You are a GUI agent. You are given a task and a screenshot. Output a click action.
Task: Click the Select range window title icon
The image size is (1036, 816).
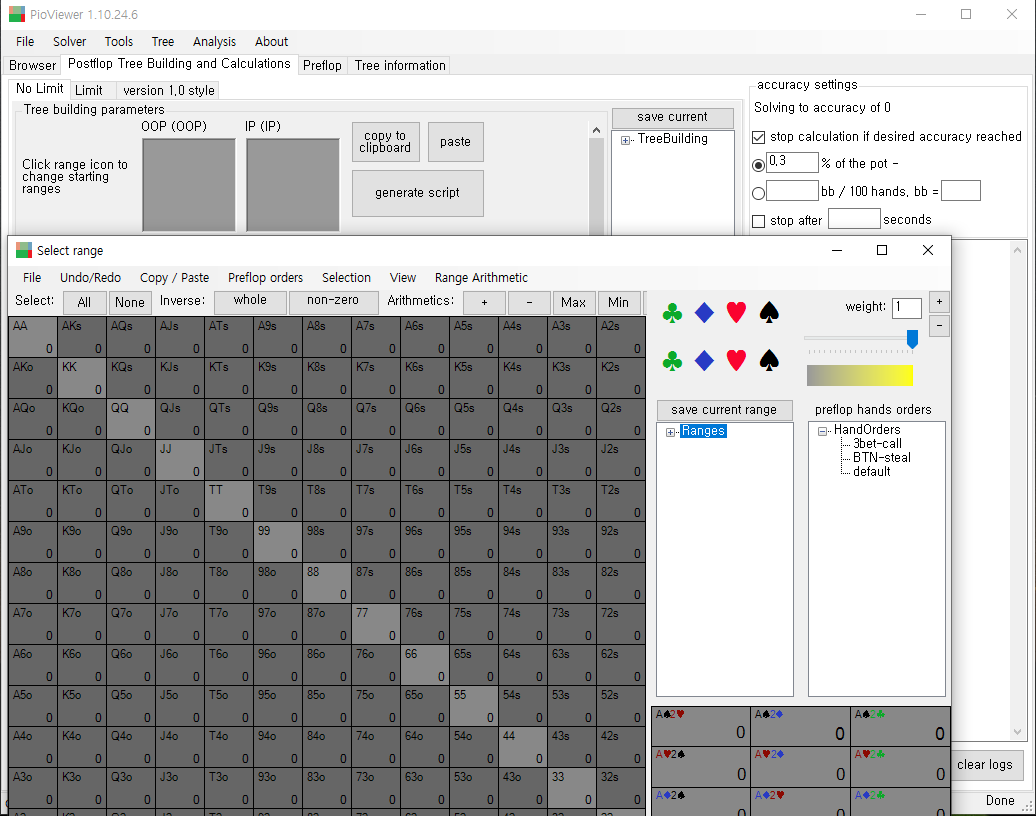24,250
